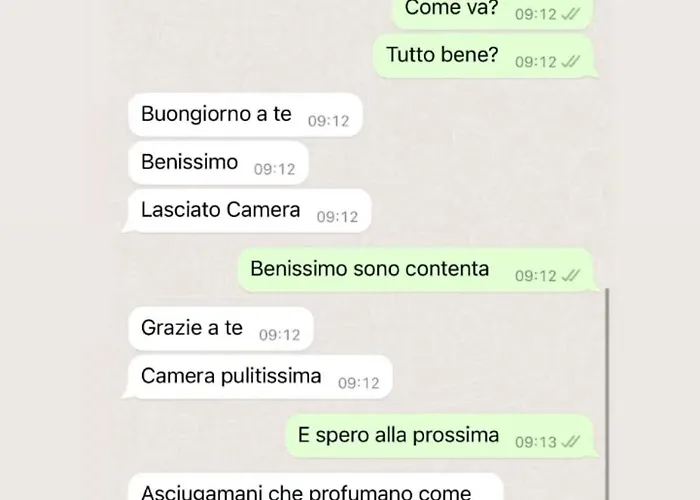
Task: Tap the 'Grazie a te' message bubble
Action: (221, 329)
